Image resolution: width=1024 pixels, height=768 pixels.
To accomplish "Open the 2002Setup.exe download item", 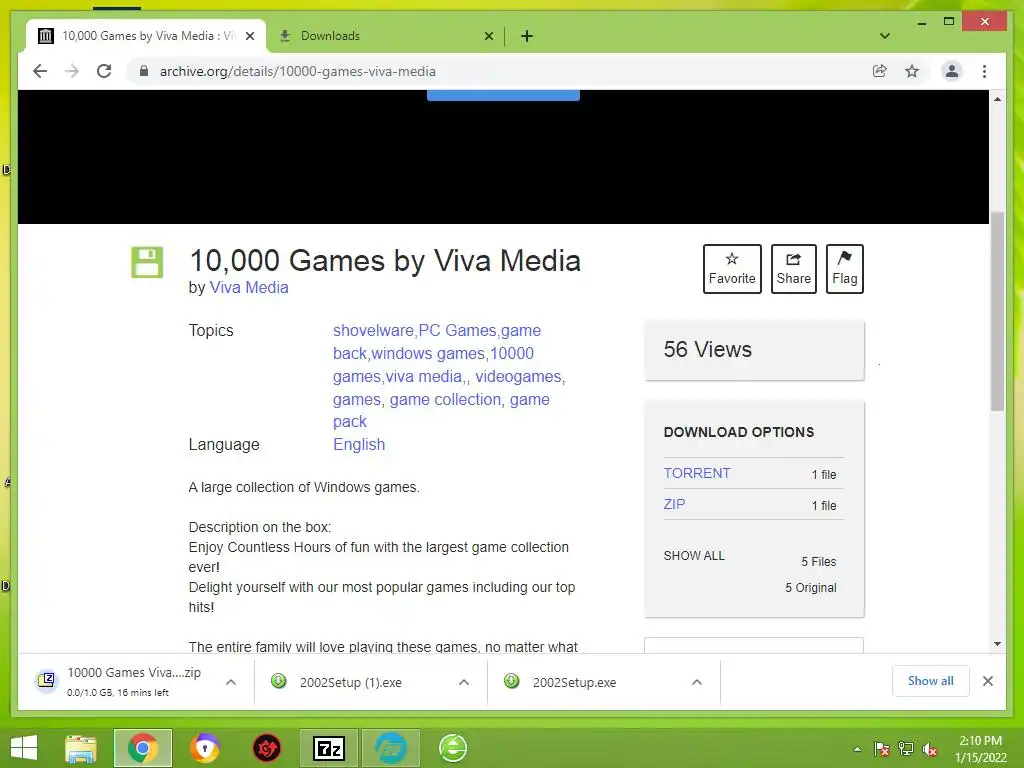I will coord(574,682).
